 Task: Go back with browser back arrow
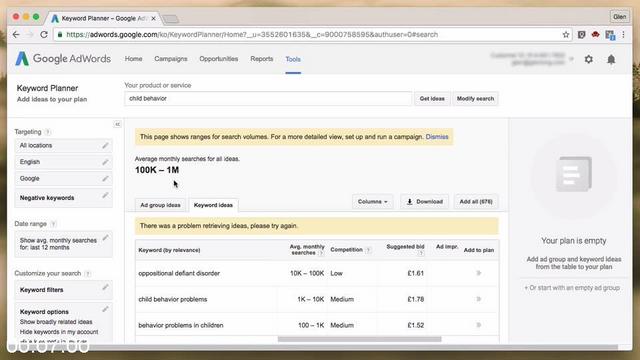tap(16, 35)
